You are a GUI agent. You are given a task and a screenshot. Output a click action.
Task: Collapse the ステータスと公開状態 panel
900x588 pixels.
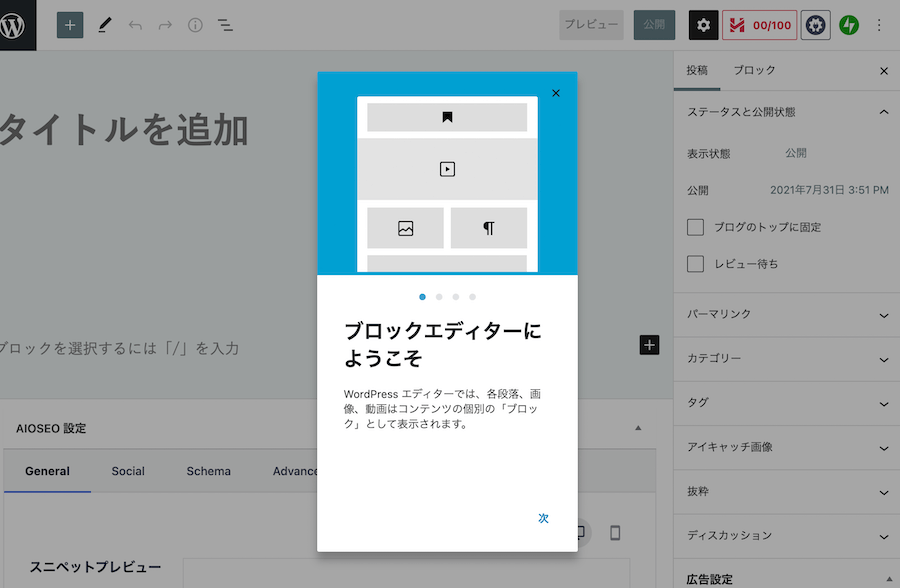tap(786, 112)
